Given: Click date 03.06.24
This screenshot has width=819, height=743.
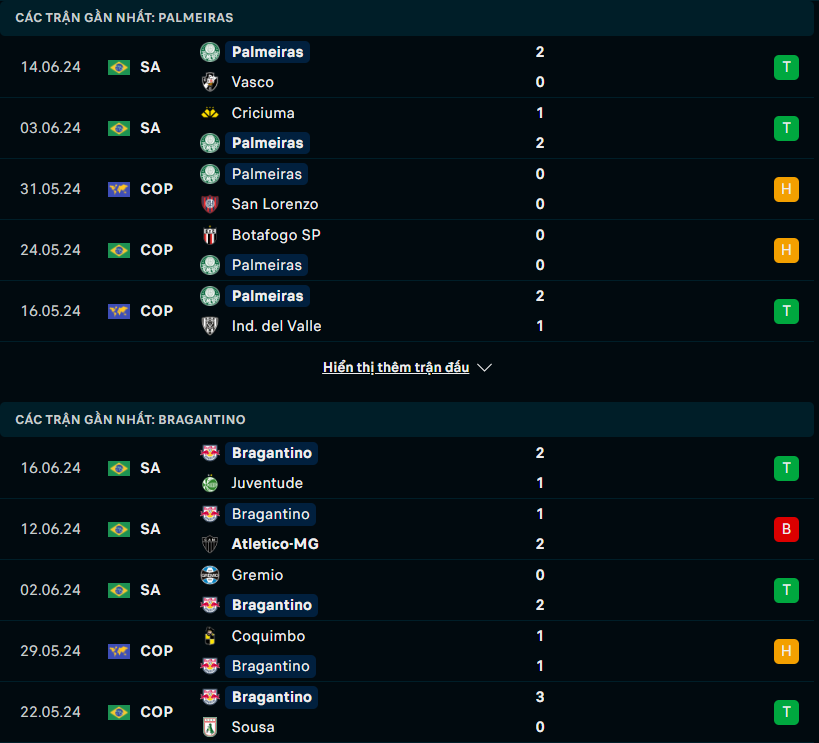Looking at the screenshot, I should [x=51, y=128].
